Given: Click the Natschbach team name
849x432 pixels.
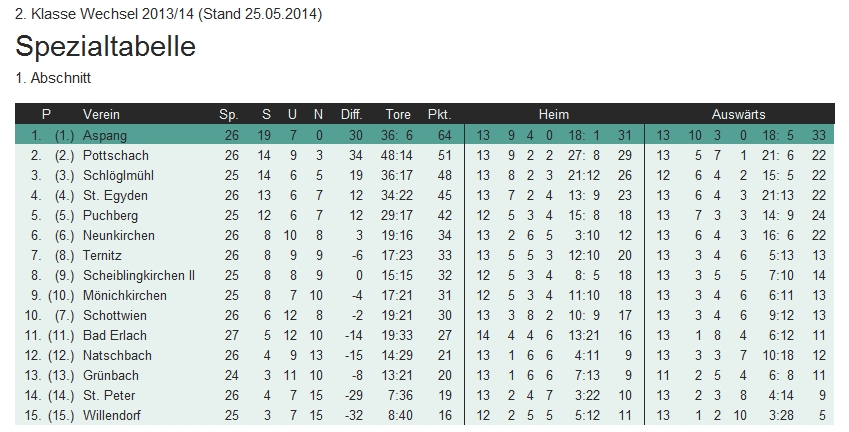Looking at the screenshot, I should coord(115,355).
